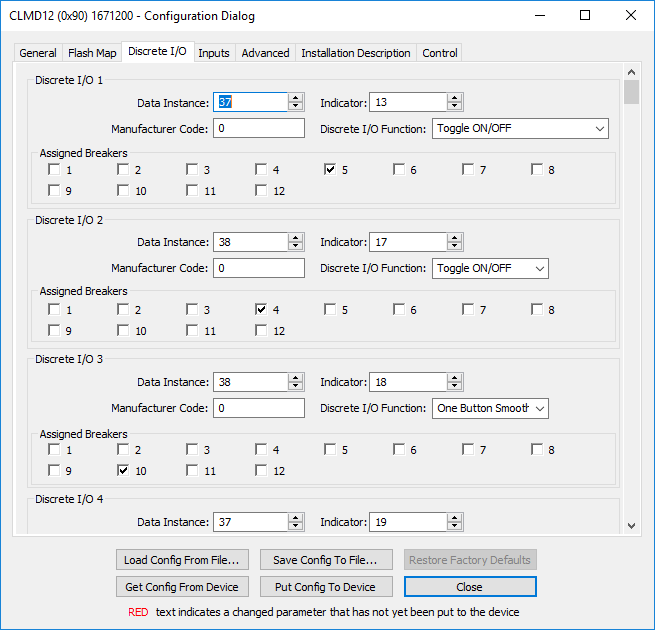The width and height of the screenshot is (655, 630).
Task: Open the Installation Description tab
Action: (x=355, y=53)
